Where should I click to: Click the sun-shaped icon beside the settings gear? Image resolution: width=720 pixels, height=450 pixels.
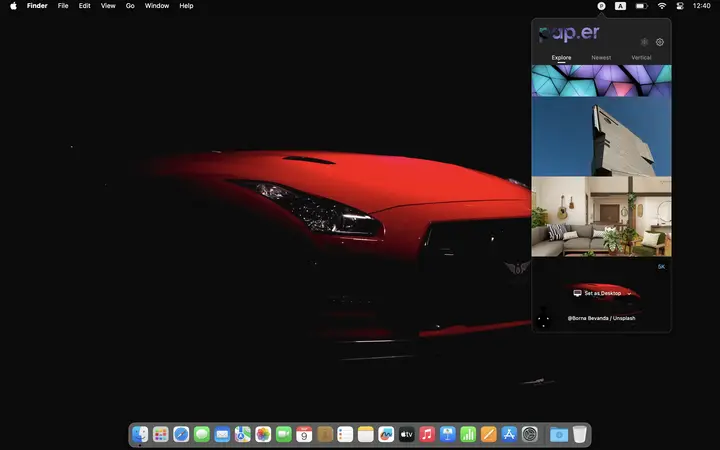pos(644,42)
